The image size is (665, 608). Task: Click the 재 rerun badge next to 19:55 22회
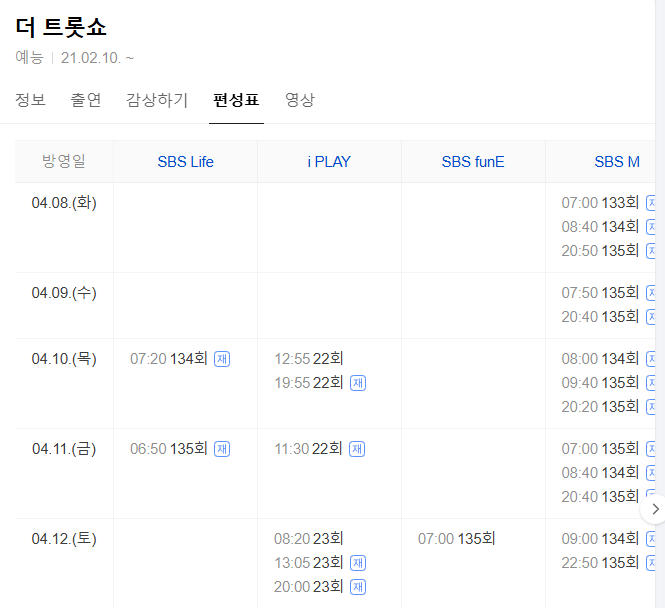click(358, 383)
